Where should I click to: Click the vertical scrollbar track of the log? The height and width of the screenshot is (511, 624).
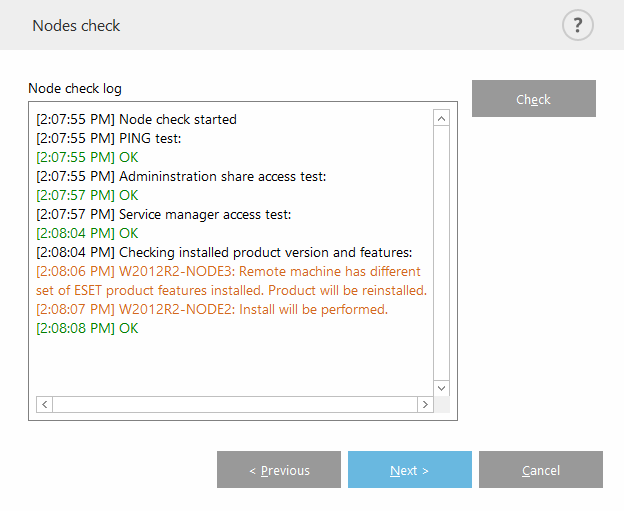(441, 250)
